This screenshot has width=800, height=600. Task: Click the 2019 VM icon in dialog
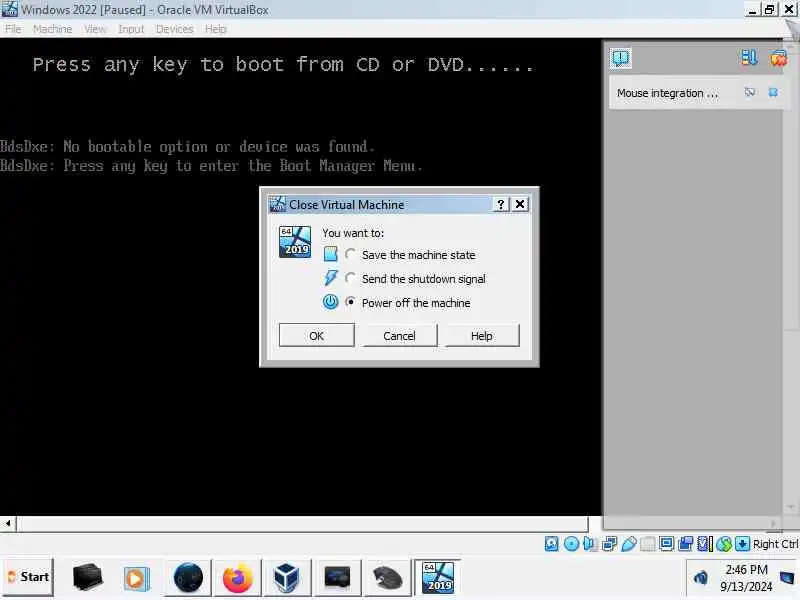(295, 242)
